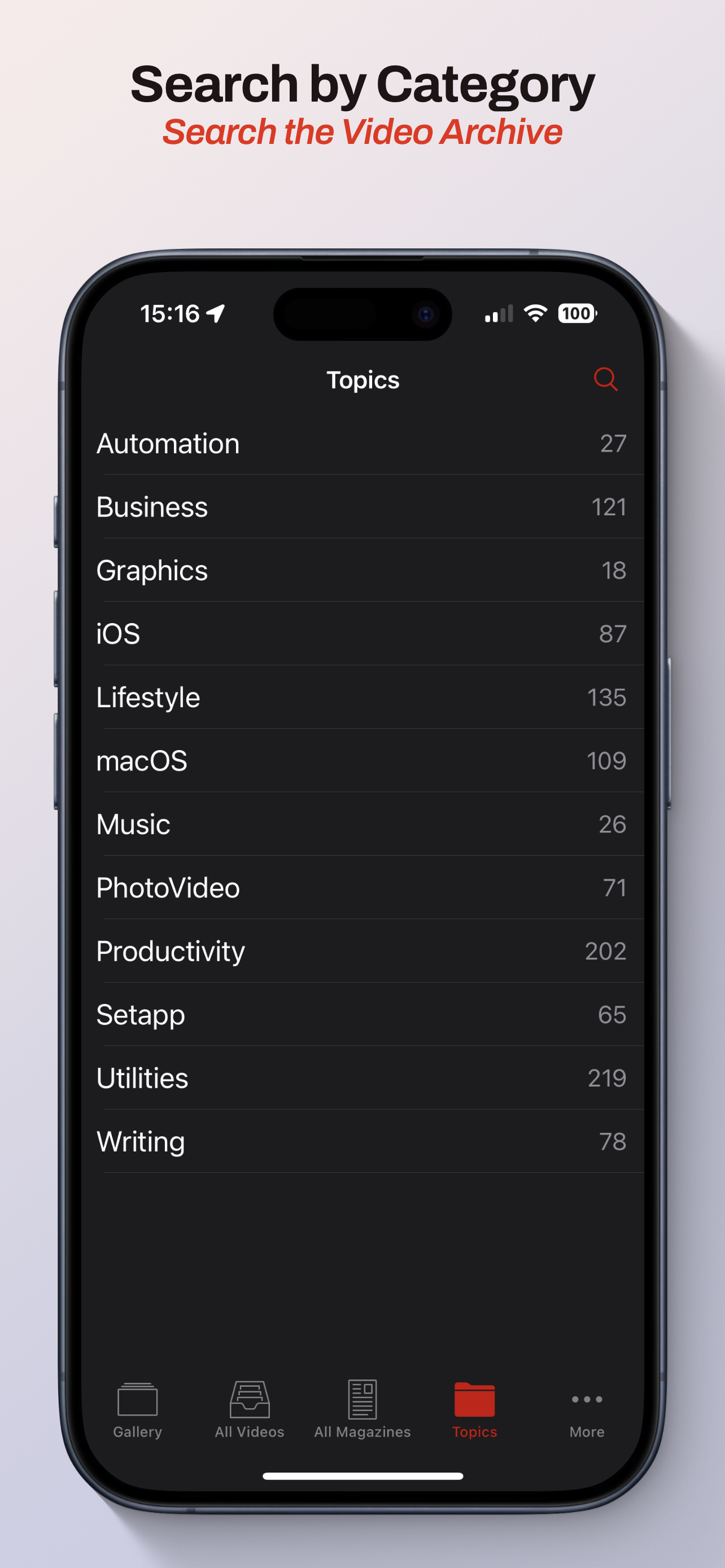The height and width of the screenshot is (1568, 725).
Task: Select the Music topic row
Action: click(362, 824)
